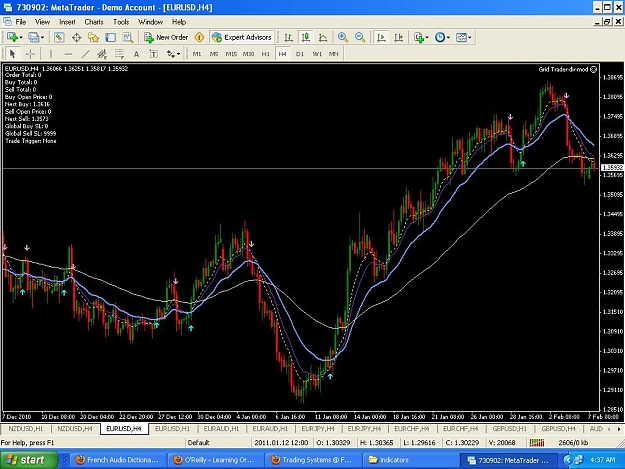Expand the Profiles dropdown arrow

pyautogui.click(x=42, y=38)
